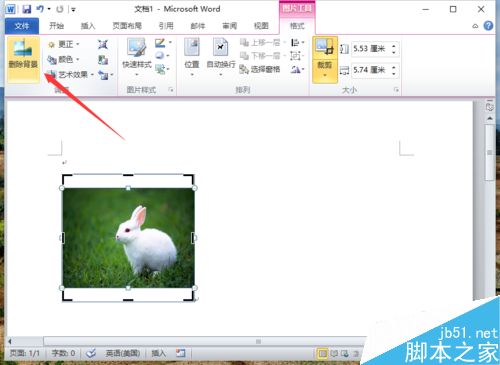Click the Change Picture icon
The height and width of the screenshot is (365, 500).
point(103,60)
